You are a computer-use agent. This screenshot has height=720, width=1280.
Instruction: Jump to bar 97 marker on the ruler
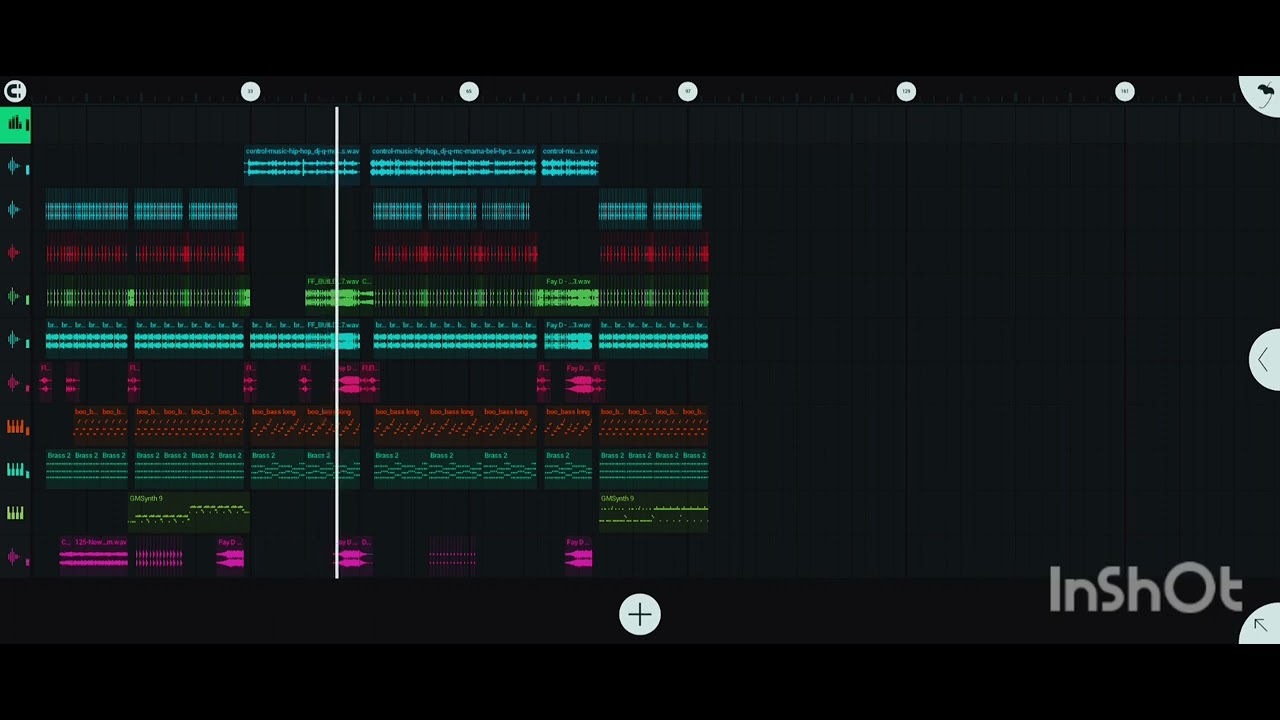(x=687, y=91)
